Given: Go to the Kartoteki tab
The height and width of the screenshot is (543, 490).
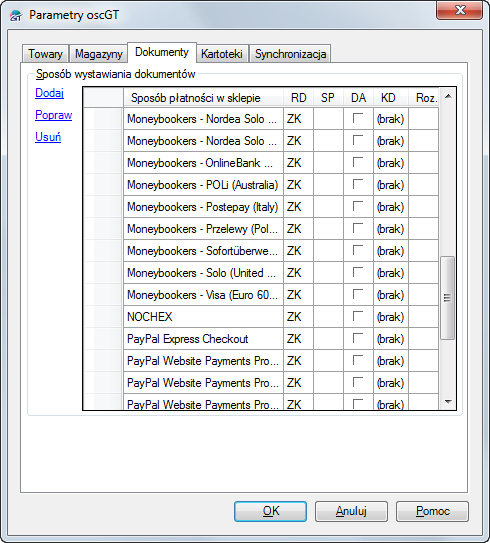Looking at the screenshot, I should 222,54.
